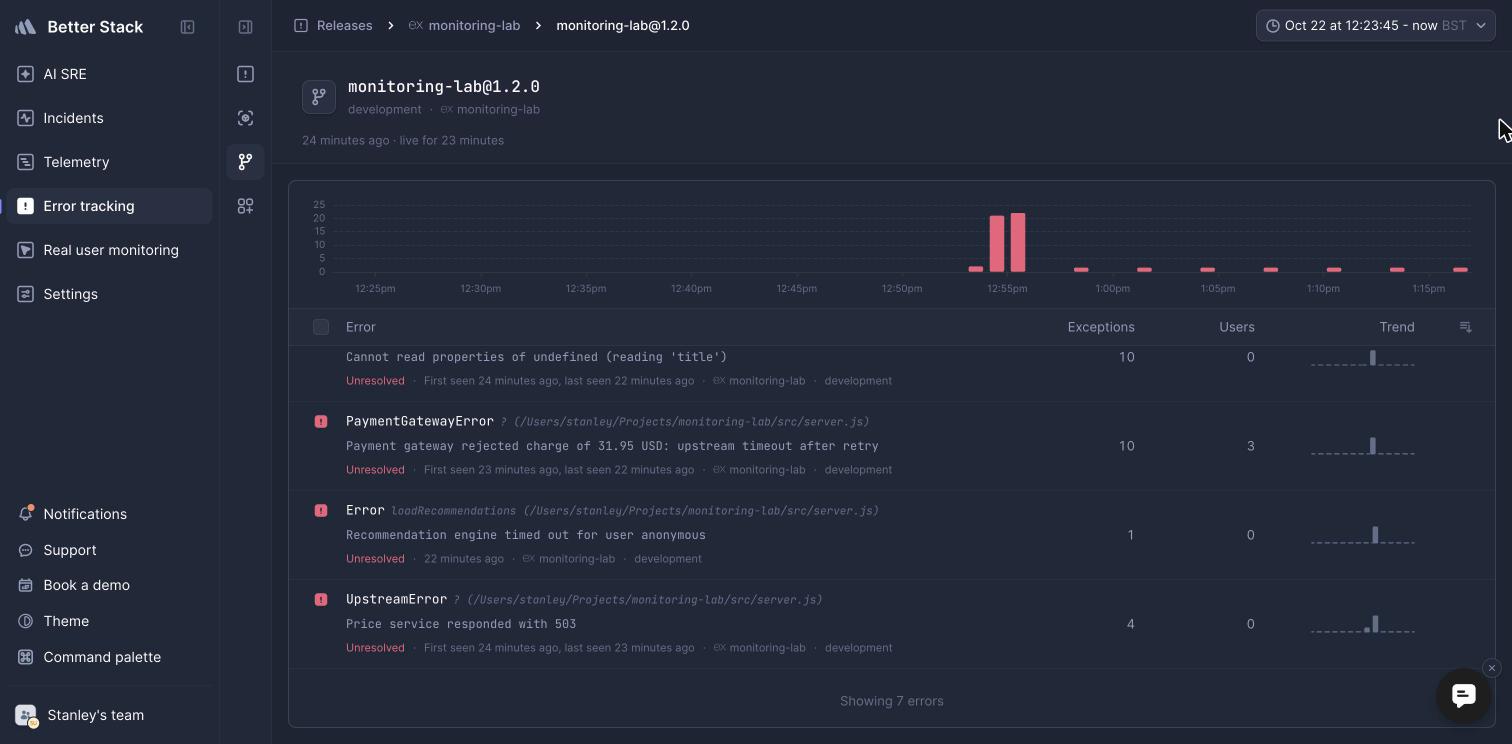
Task: Open the Price service responded with 503 error
Action: tap(891, 624)
